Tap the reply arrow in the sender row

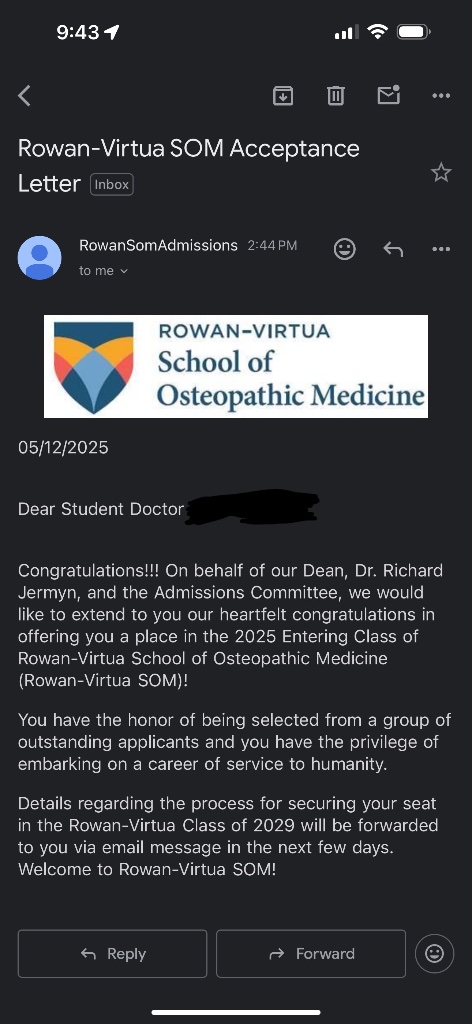[x=393, y=249]
